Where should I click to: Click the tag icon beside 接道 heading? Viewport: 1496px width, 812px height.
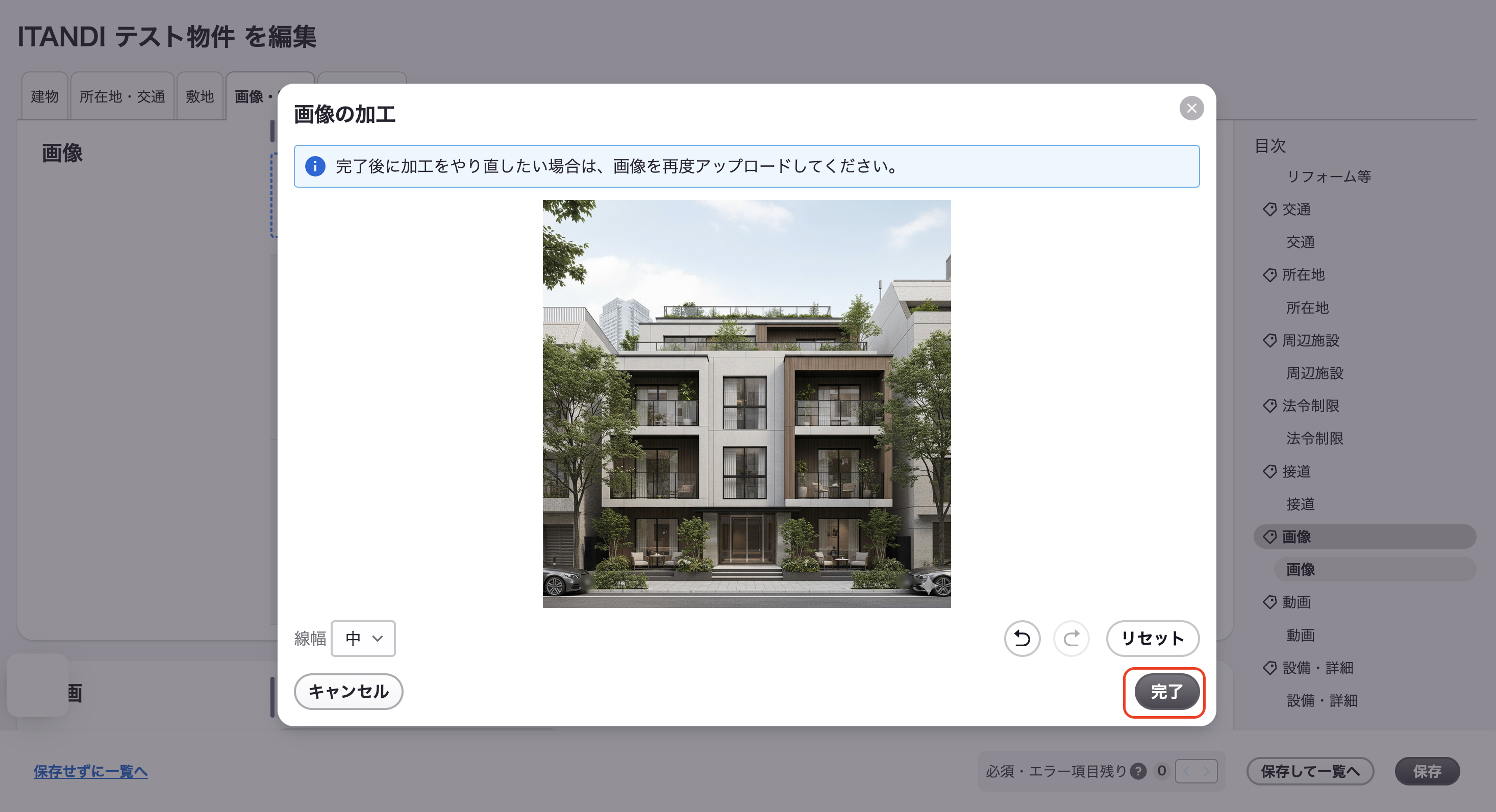[x=1269, y=471]
